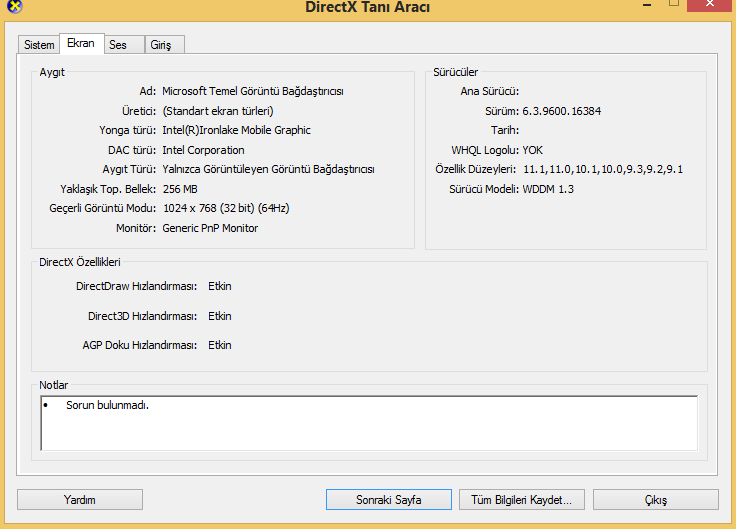Viewport: 736px width, 529px height.
Task: Click the 'Aygıt' group heading
Action: [52, 72]
